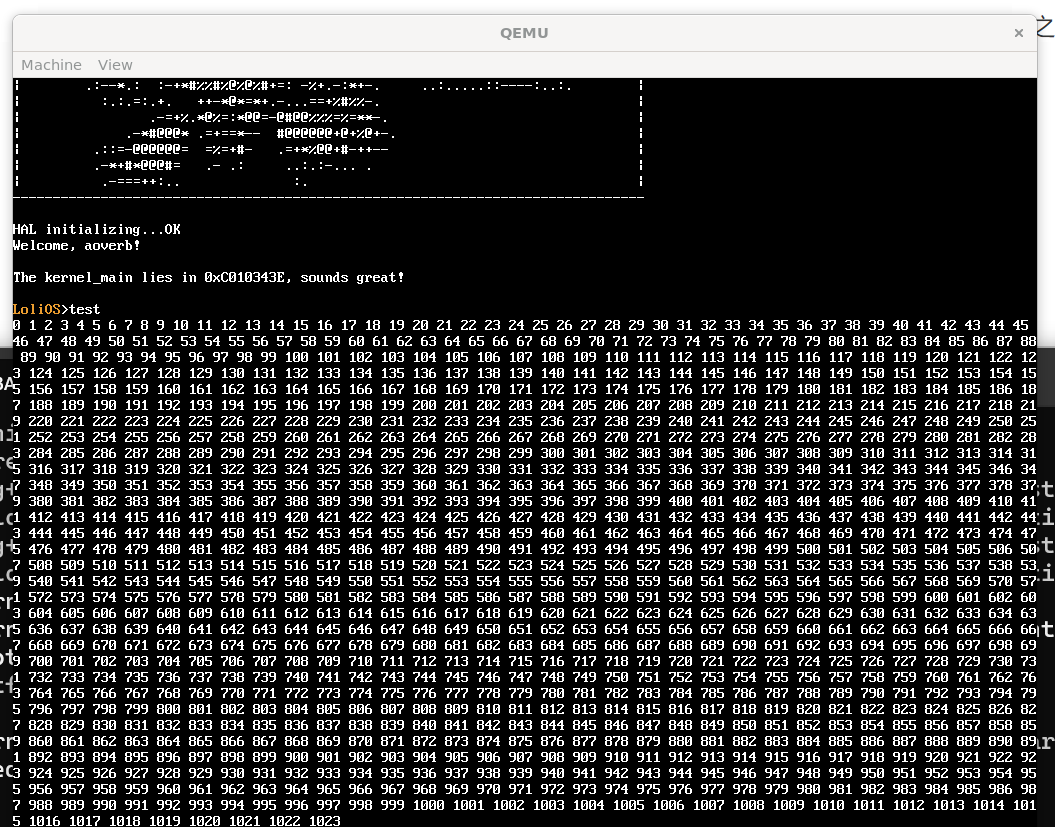Open the Machine menu
This screenshot has width=1055, height=827.
click(x=51, y=65)
